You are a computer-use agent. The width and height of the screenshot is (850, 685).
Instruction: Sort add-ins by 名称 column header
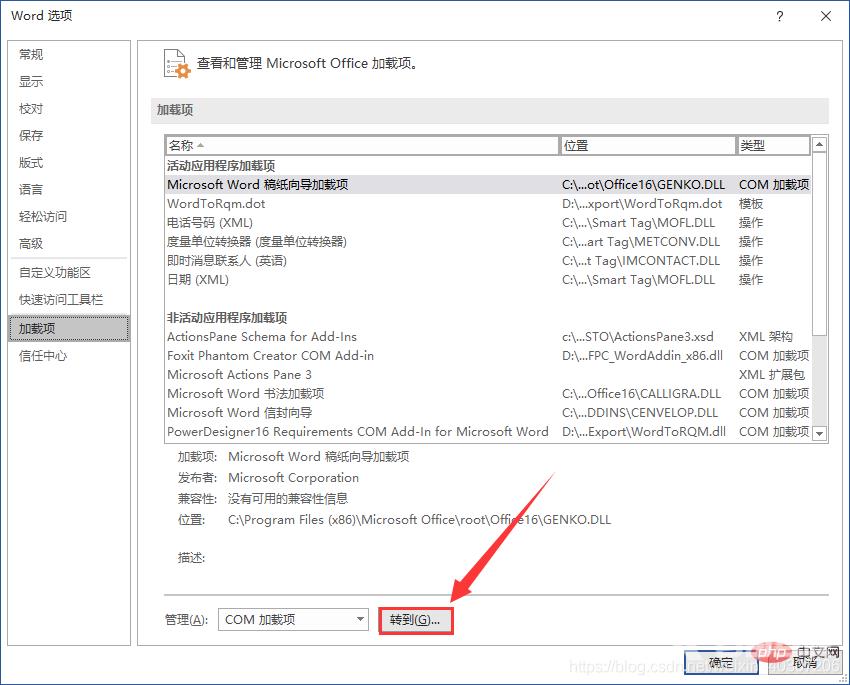tap(361, 146)
